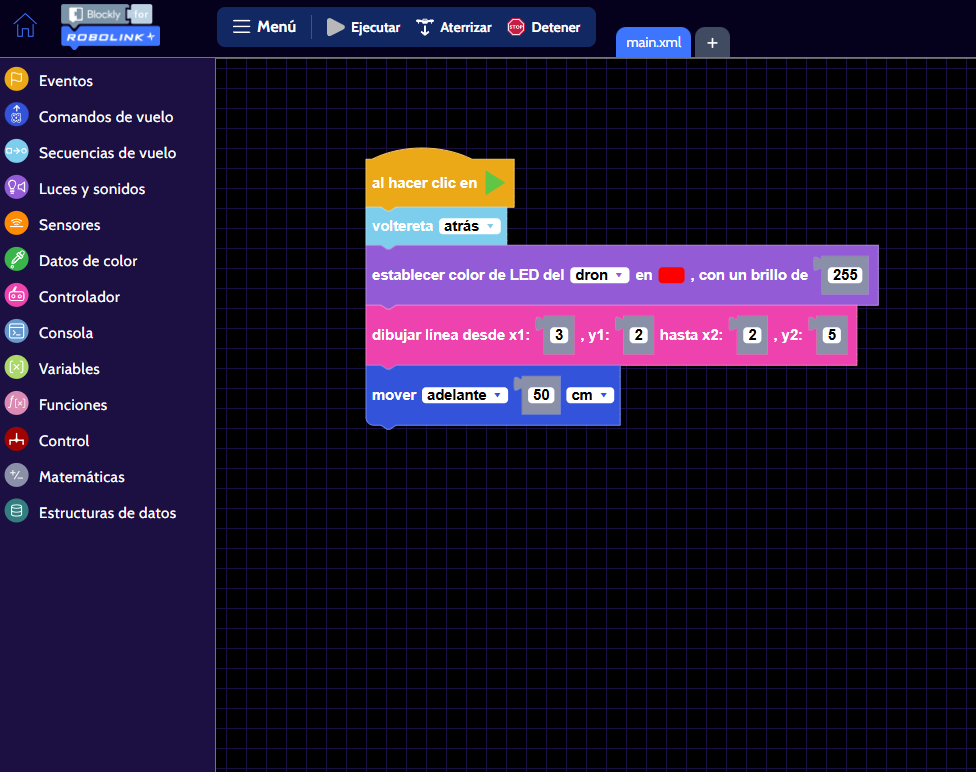The height and width of the screenshot is (772, 976).
Task: Pick the red LED color swatch
Action: [x=672, y=275]
